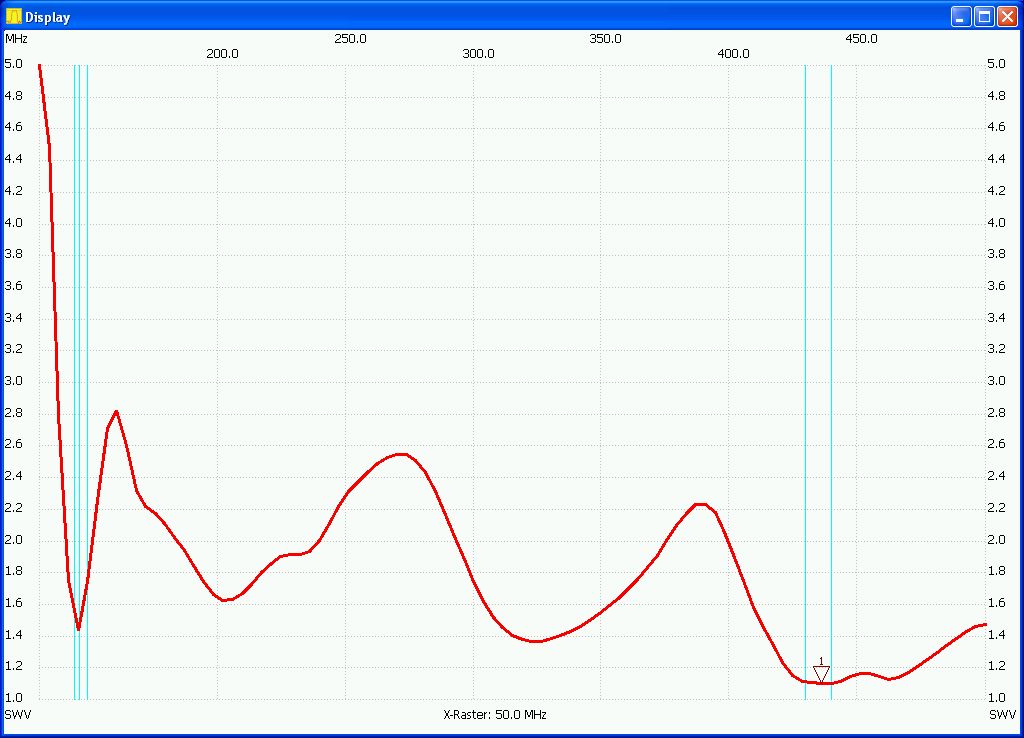Image resolution: width=1024 pixels, height=738 pixels.
Task: Click the 450.0 frequency axis label
Action: point(861,39)
